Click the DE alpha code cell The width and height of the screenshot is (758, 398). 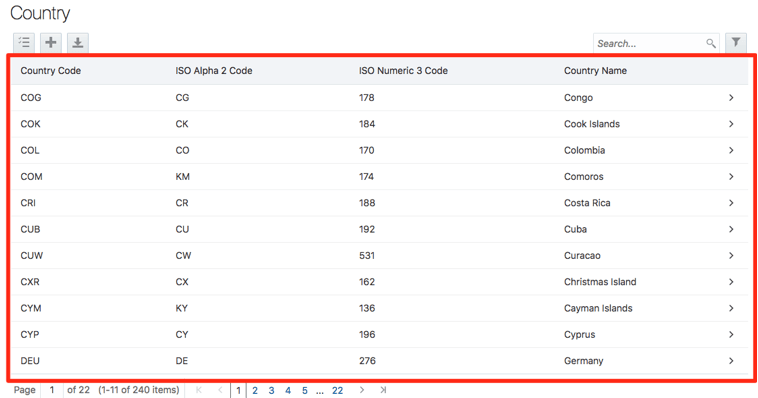(x=182, y=361)
